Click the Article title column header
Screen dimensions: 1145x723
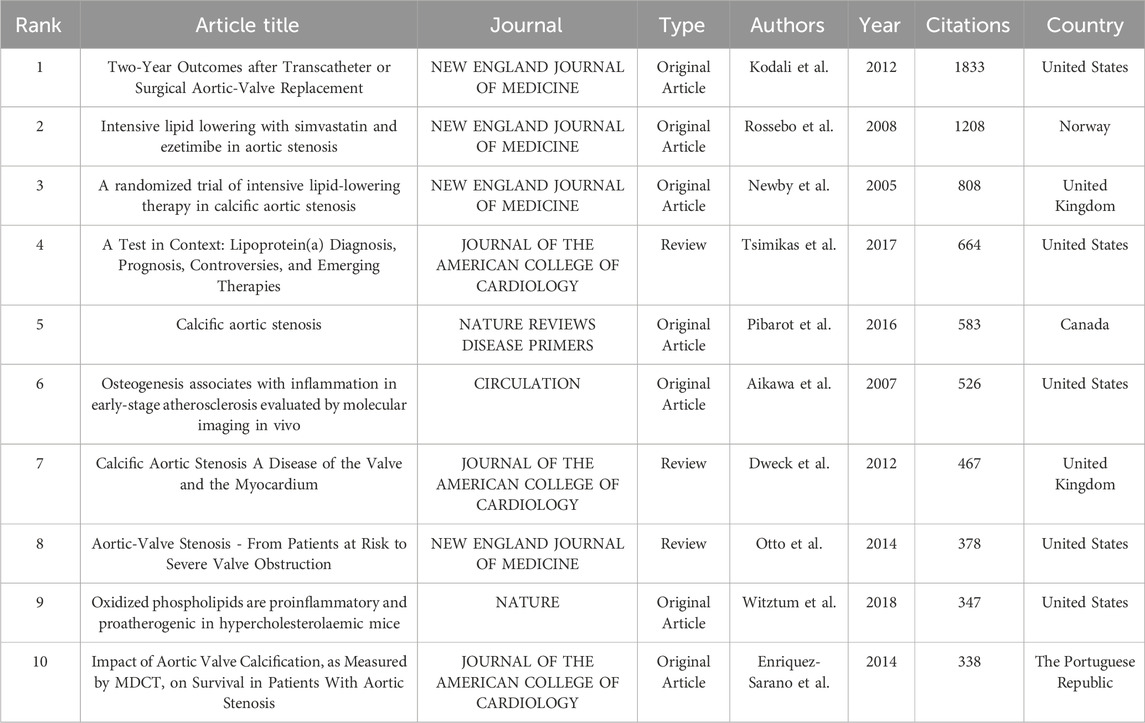click(248, 25)
